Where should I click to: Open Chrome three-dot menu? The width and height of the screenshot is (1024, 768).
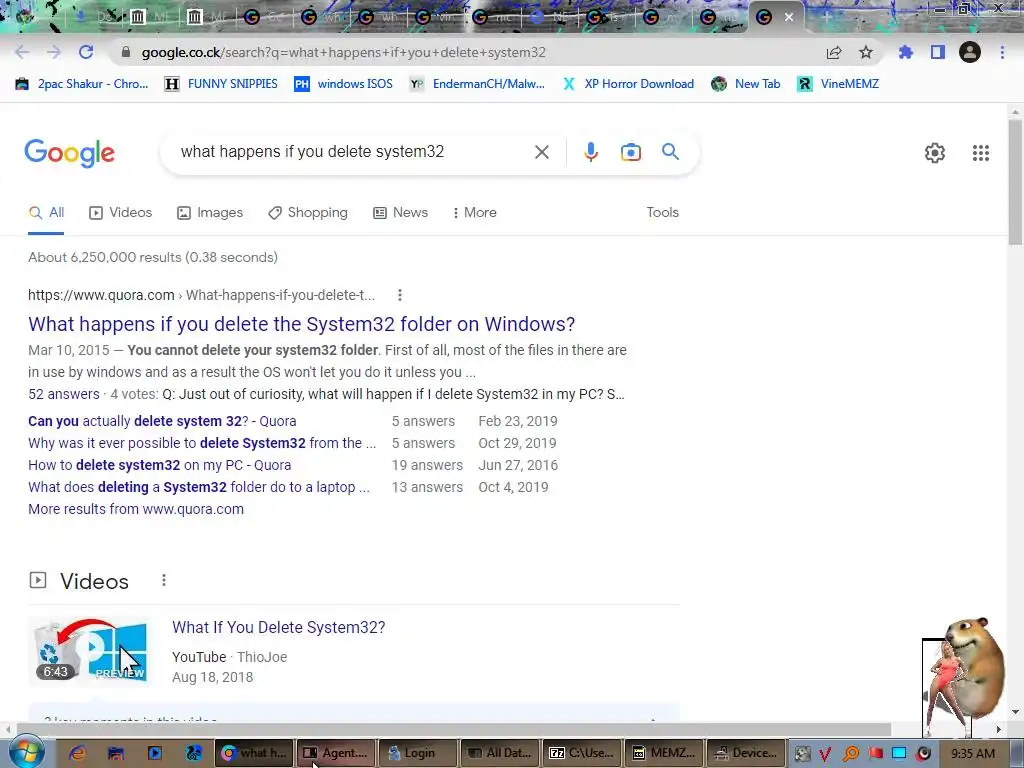pos(1002,52)
